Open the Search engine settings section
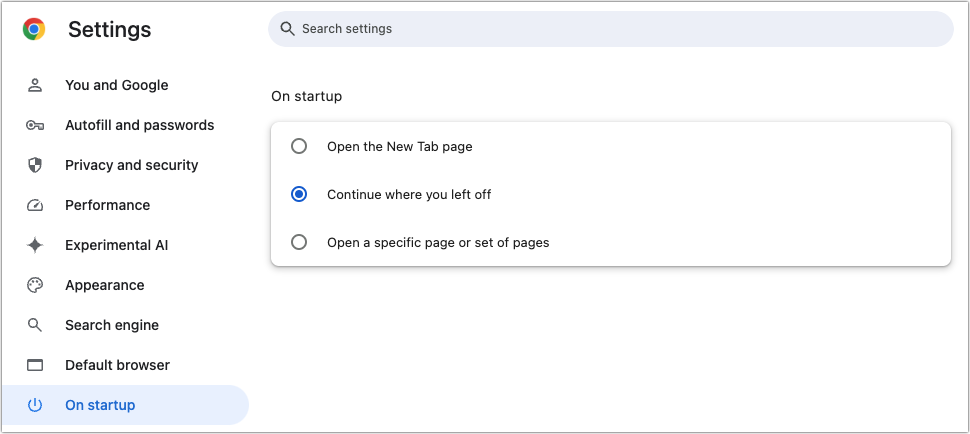The width and height of the screenshot is (970, 434). tap(111, 325)
